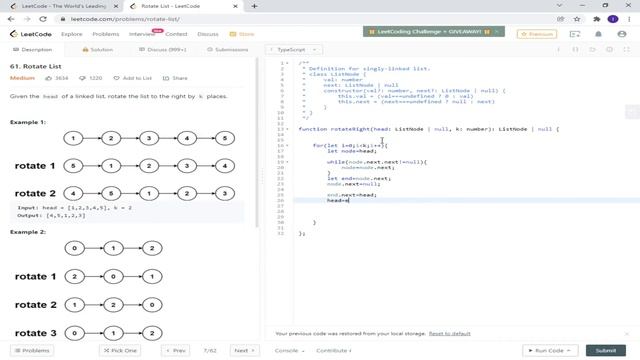Expand the Console panel

(289, 351)
